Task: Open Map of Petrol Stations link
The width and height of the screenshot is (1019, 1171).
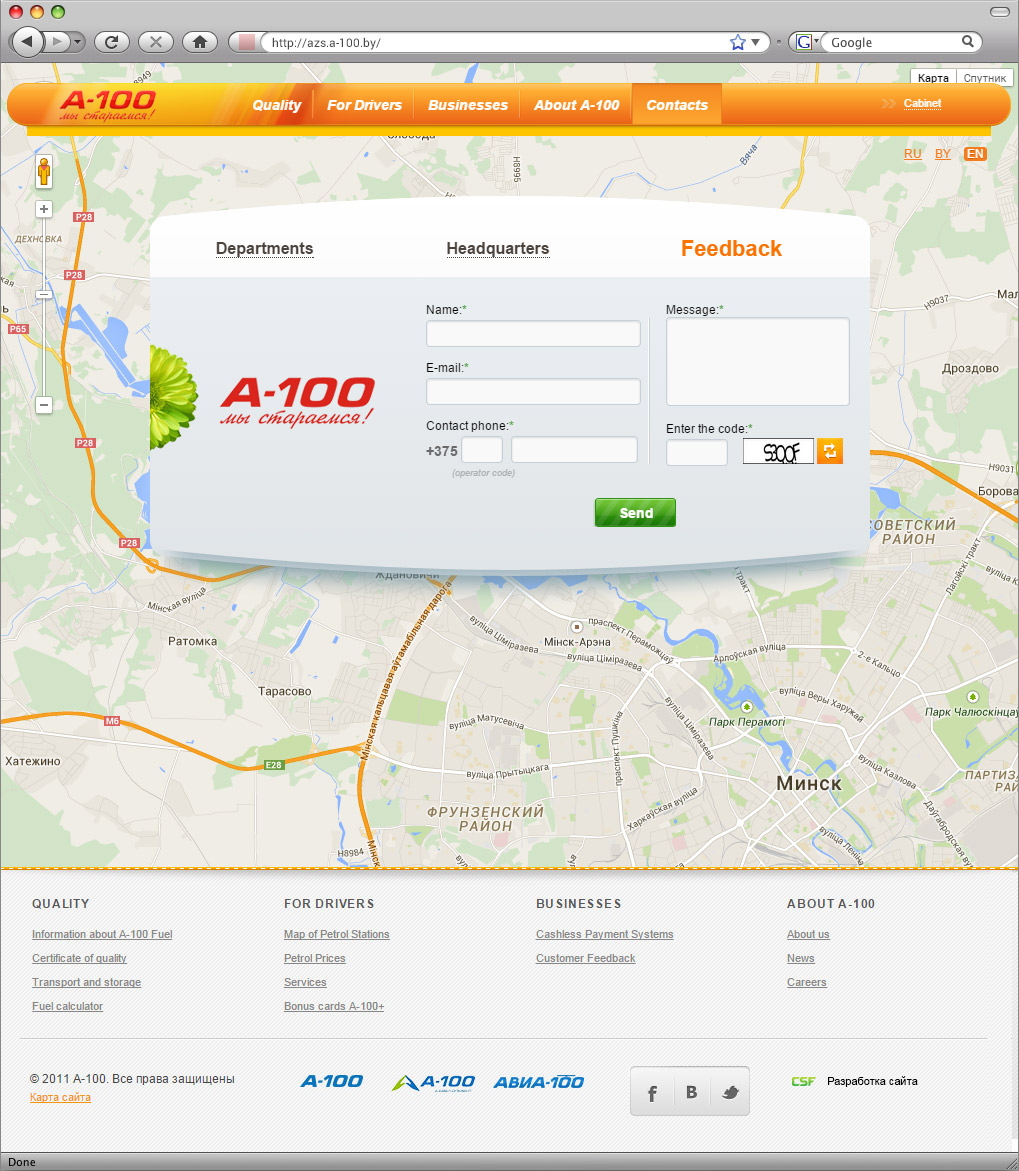Action: tap(336, 934)
